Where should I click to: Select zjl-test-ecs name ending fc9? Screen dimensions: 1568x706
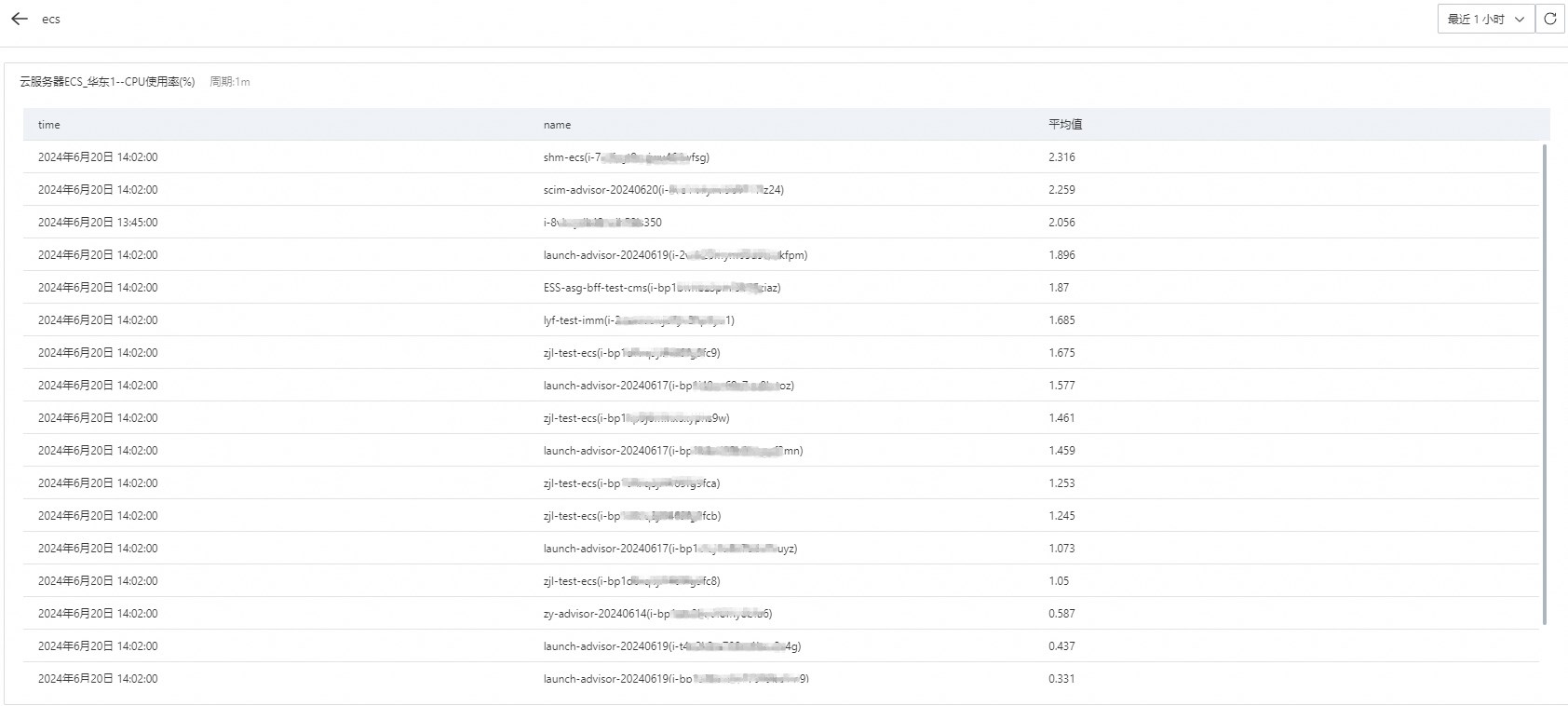(631, 353)
